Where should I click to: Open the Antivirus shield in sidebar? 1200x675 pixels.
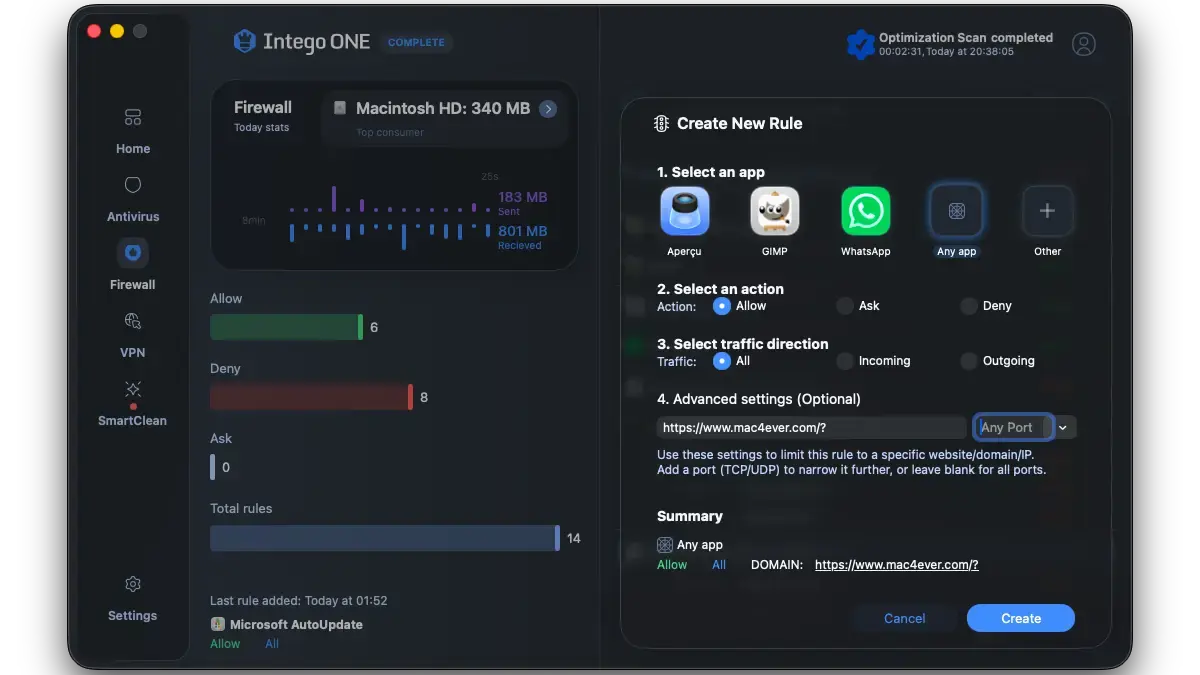pyautogui.click(x=133, y=186)
